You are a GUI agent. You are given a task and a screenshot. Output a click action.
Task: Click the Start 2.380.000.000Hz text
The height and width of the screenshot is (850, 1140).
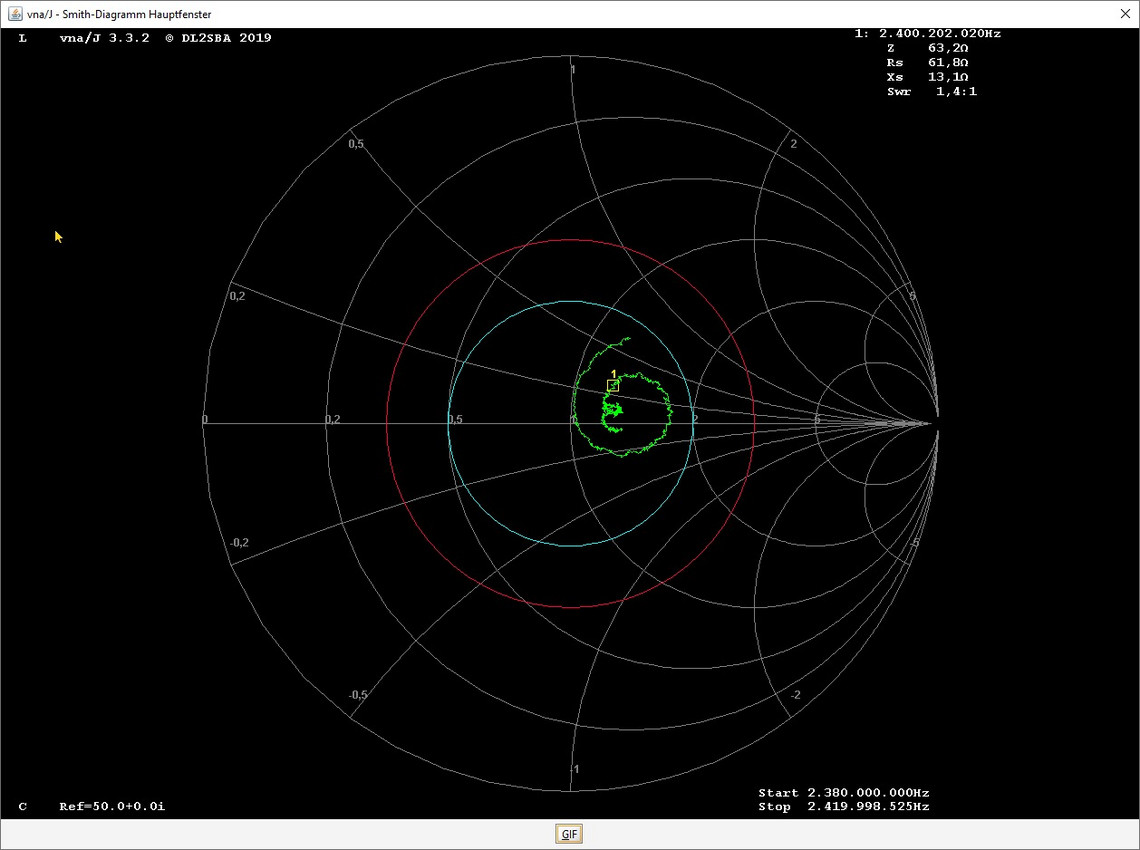pos(844,793)
